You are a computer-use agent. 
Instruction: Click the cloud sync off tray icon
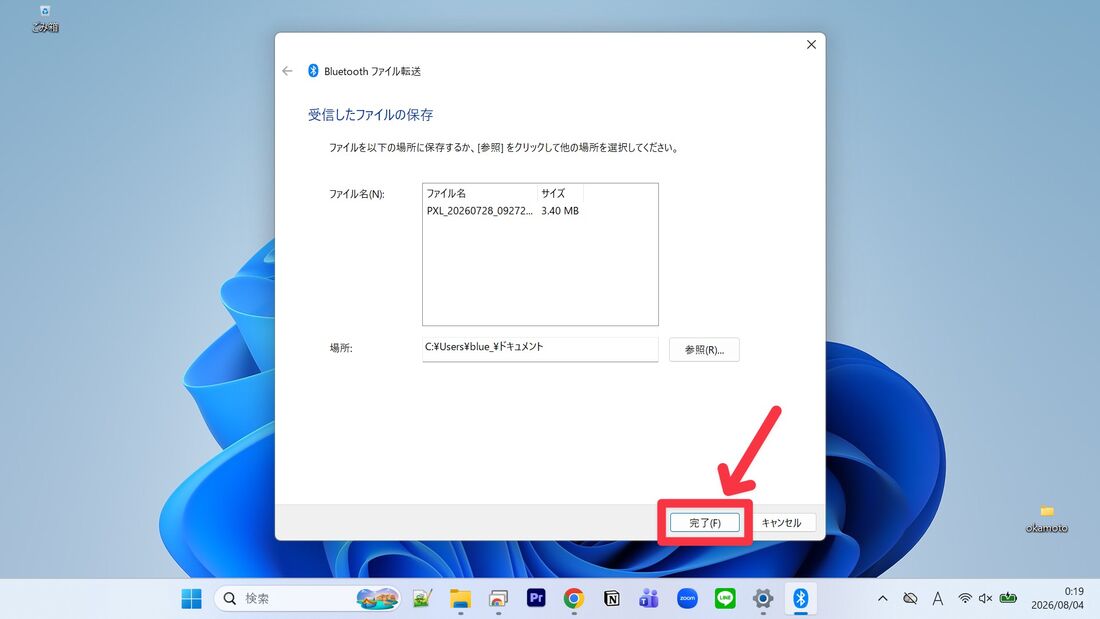[910, 599]
